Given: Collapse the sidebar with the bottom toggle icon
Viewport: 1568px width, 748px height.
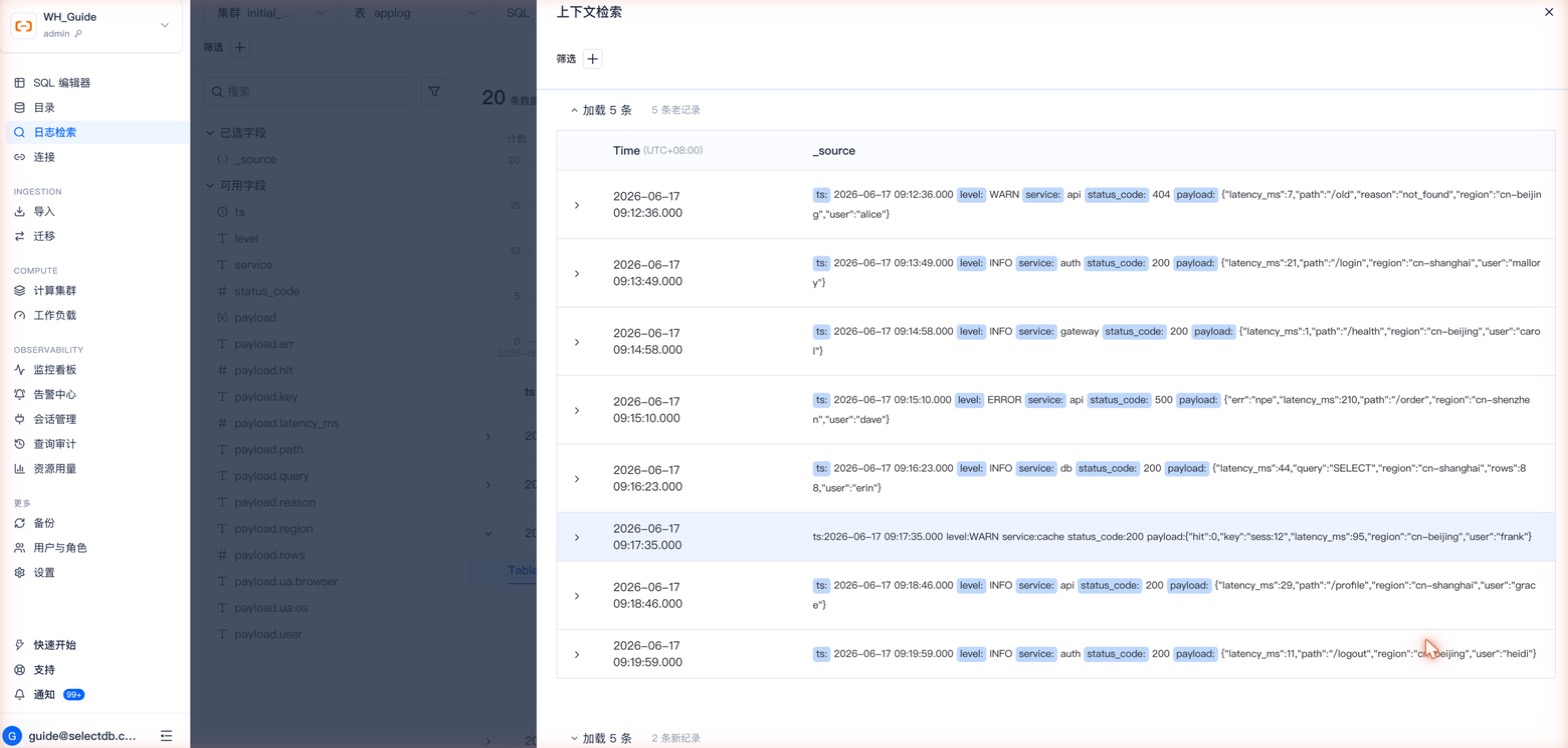Looking at the screenshot, I should click(166, 736).
